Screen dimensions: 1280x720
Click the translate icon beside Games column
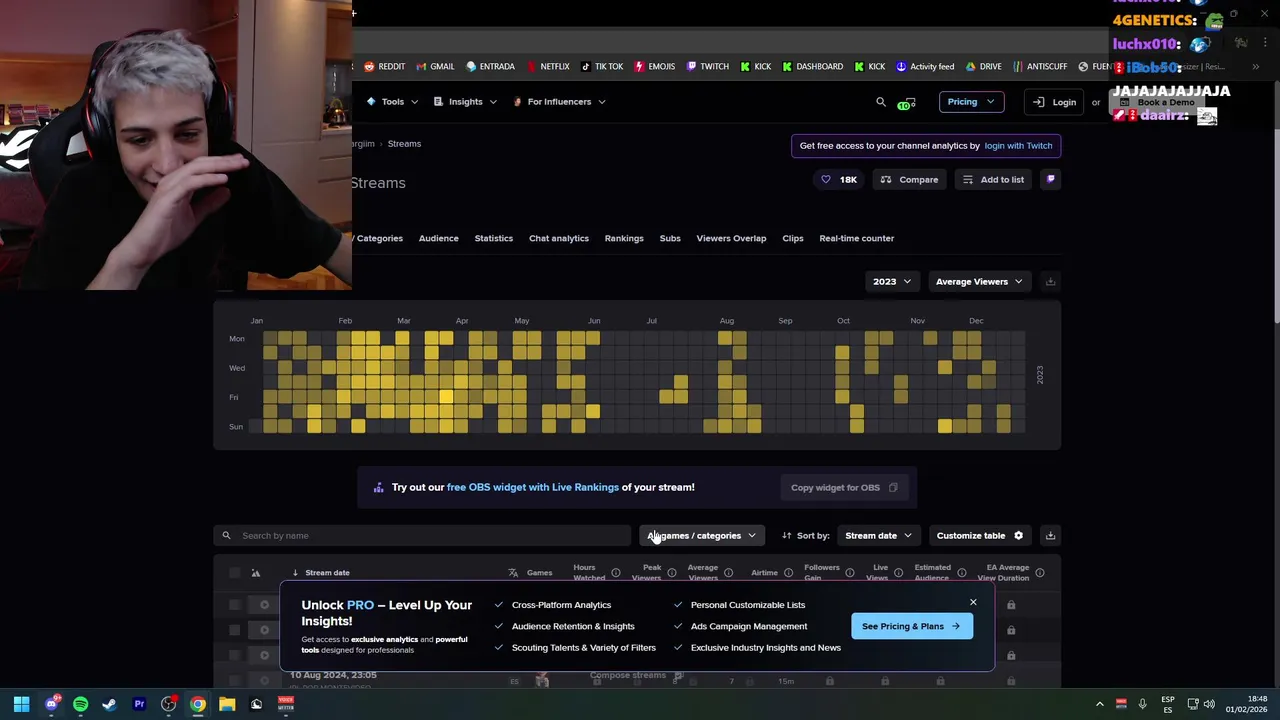(513, 573)
